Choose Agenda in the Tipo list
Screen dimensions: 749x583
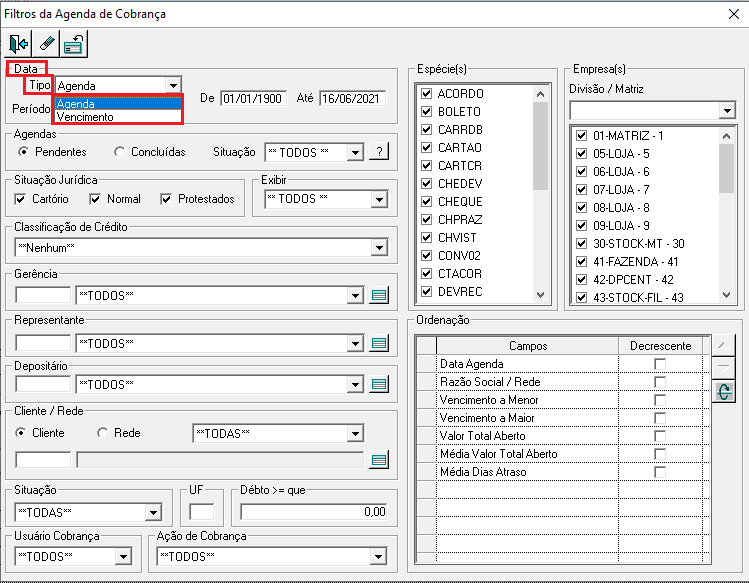tap(118, 104)
